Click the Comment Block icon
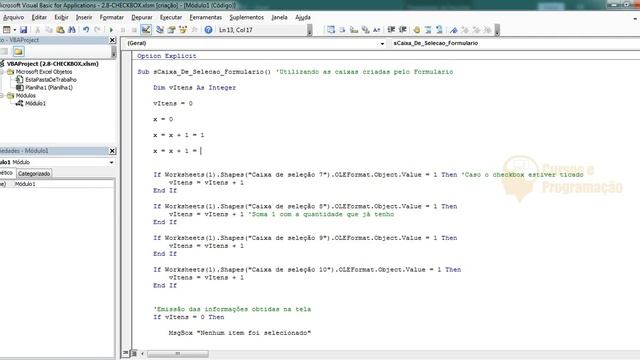The width and height of the screenshot is (640, 360). [x=428, y=30]
